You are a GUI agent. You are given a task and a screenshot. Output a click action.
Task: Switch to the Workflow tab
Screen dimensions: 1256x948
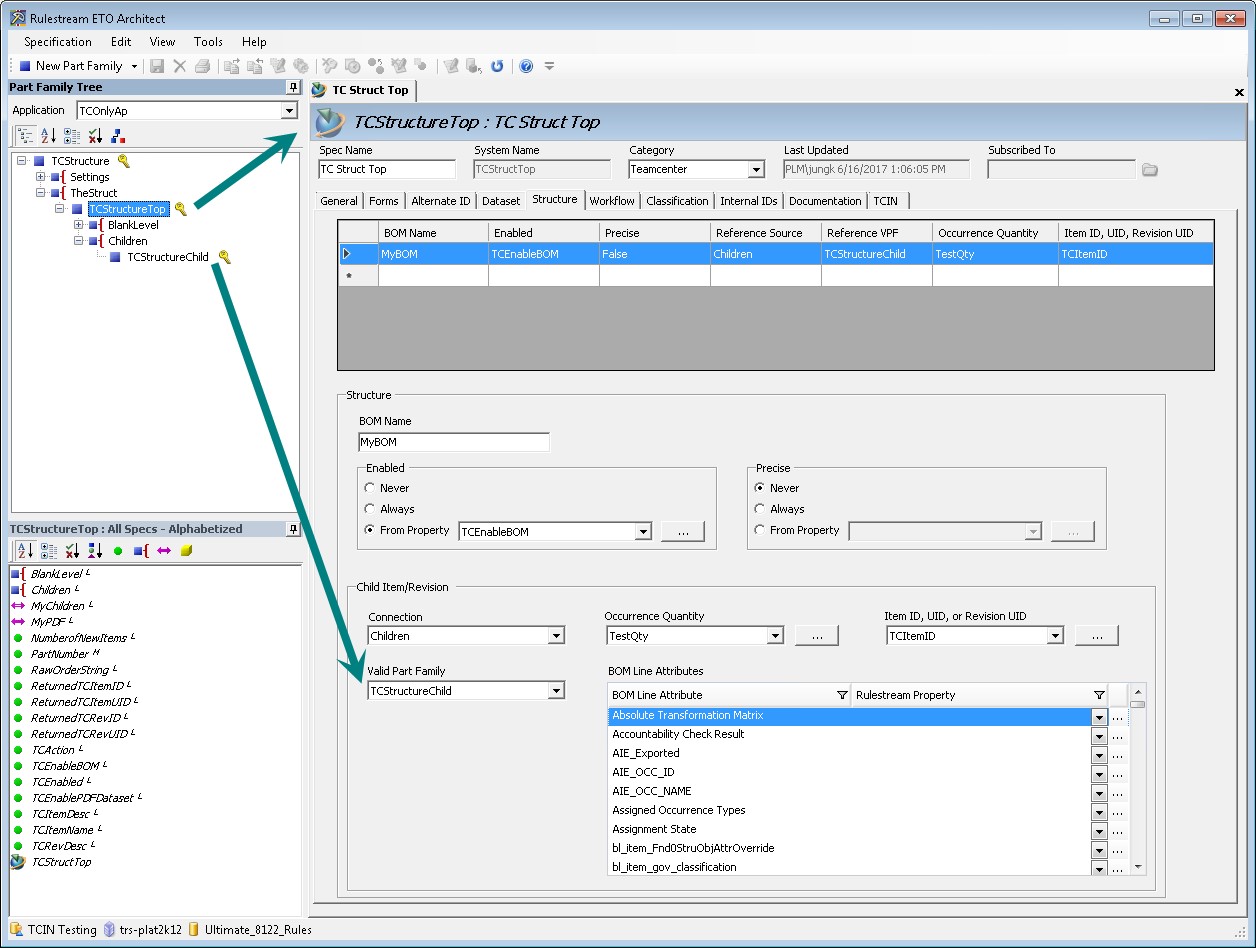(612, 200)
